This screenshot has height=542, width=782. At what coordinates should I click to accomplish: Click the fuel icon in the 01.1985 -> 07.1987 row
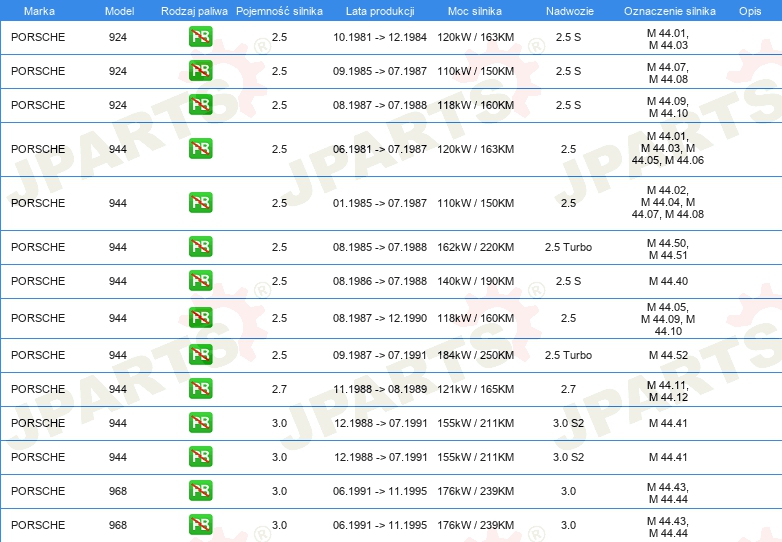[x=200, y=202]
